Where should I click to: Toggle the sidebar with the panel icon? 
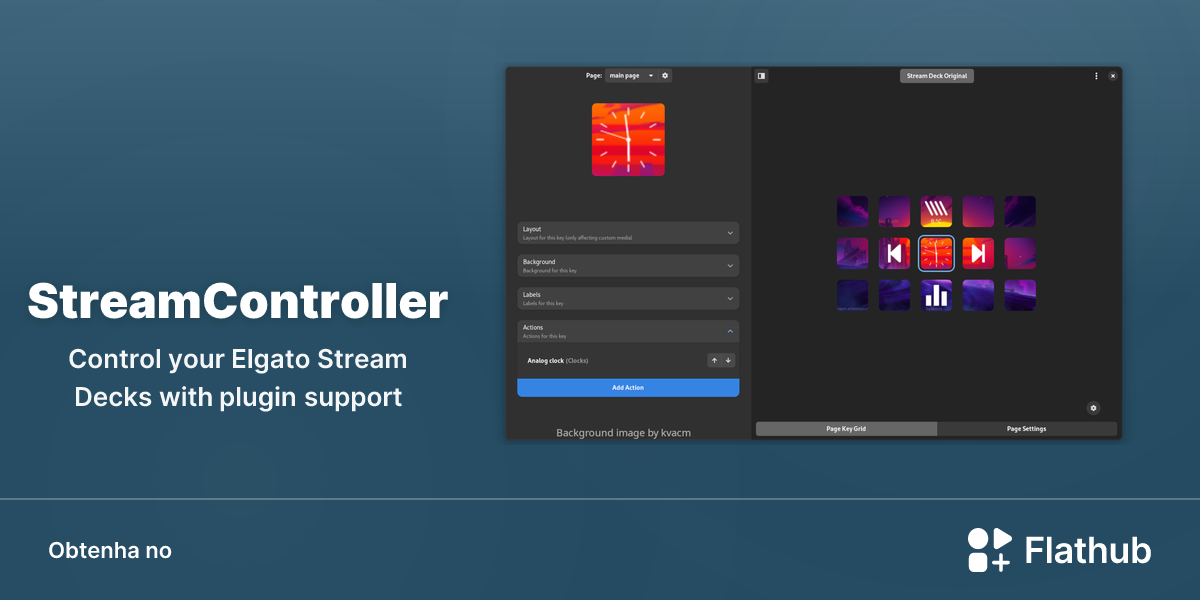(x=761, y=75)
